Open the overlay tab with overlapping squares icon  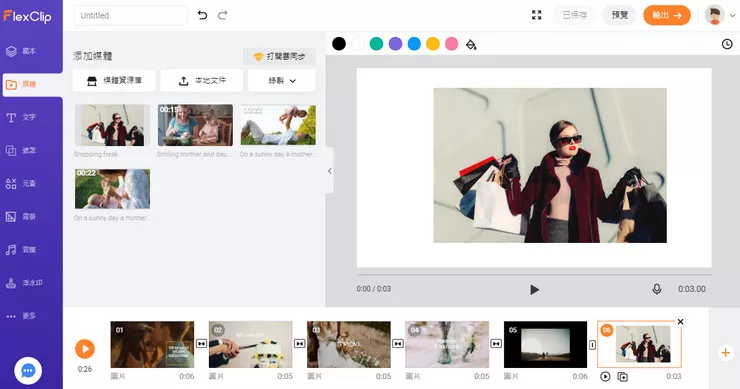[21, 151]
